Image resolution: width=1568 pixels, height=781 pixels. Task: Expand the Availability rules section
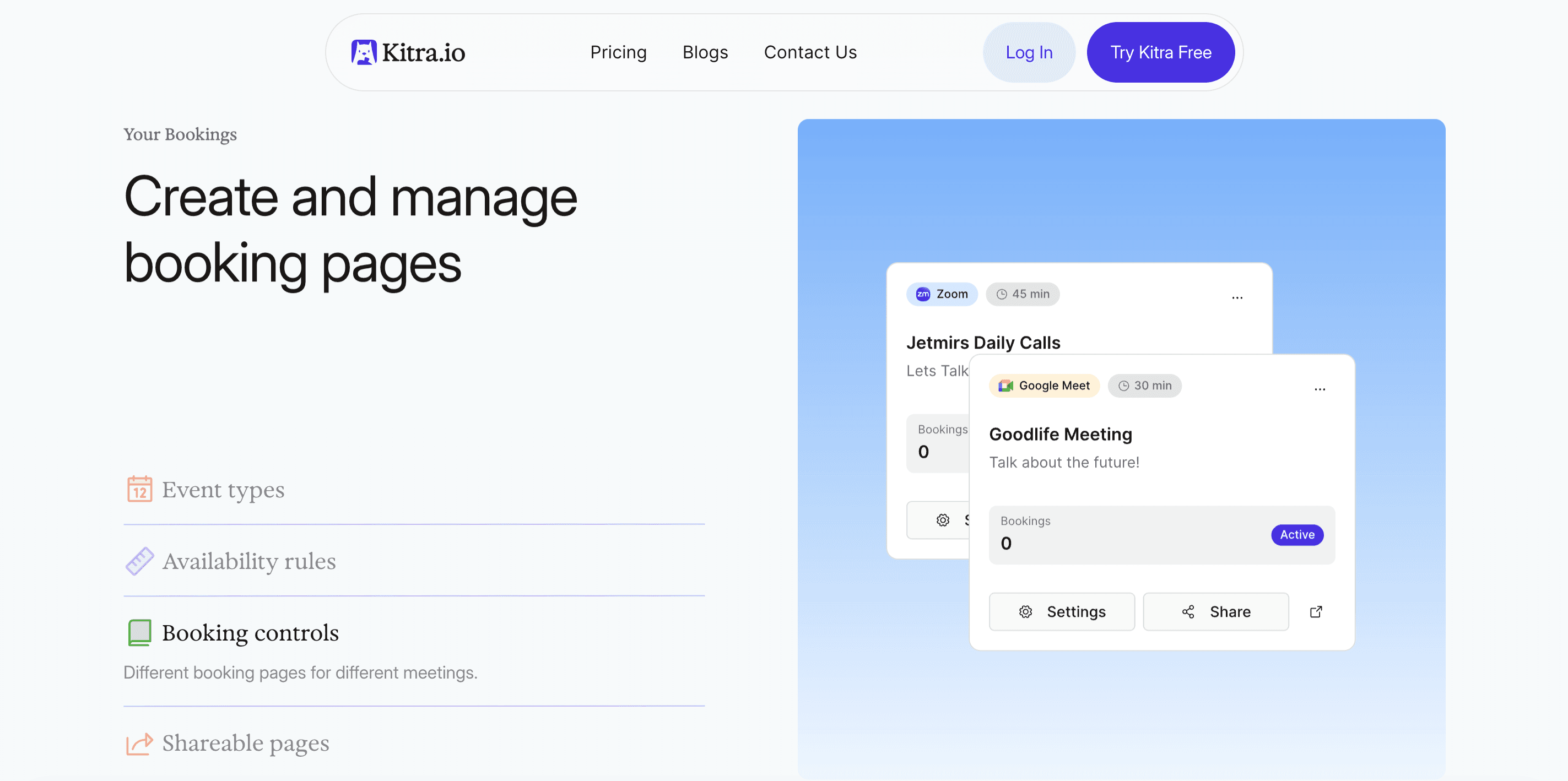pyautogui.click(x=248, y=561)
